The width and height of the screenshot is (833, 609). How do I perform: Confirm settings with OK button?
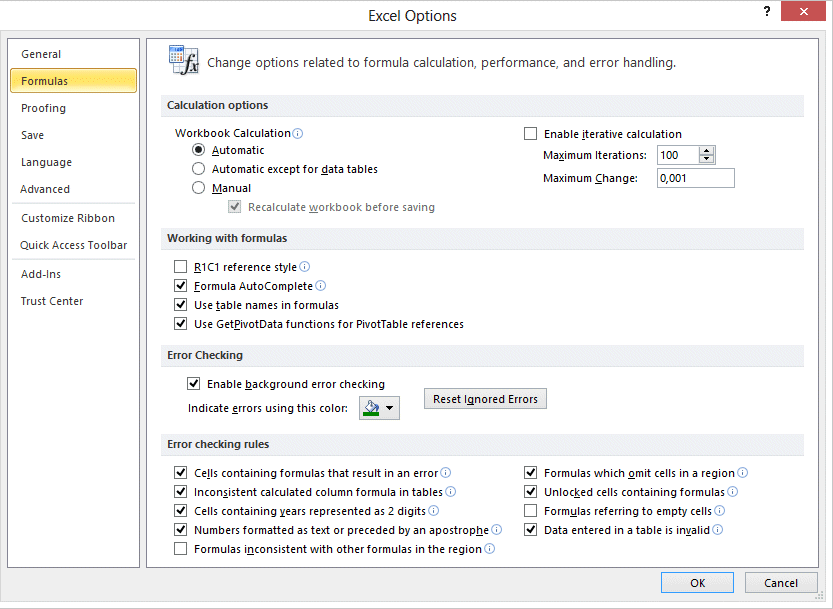[698, 583]
